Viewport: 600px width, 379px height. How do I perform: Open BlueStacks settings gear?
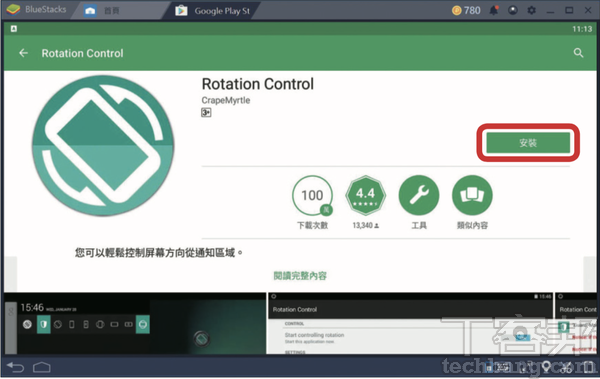click(532, 10)
